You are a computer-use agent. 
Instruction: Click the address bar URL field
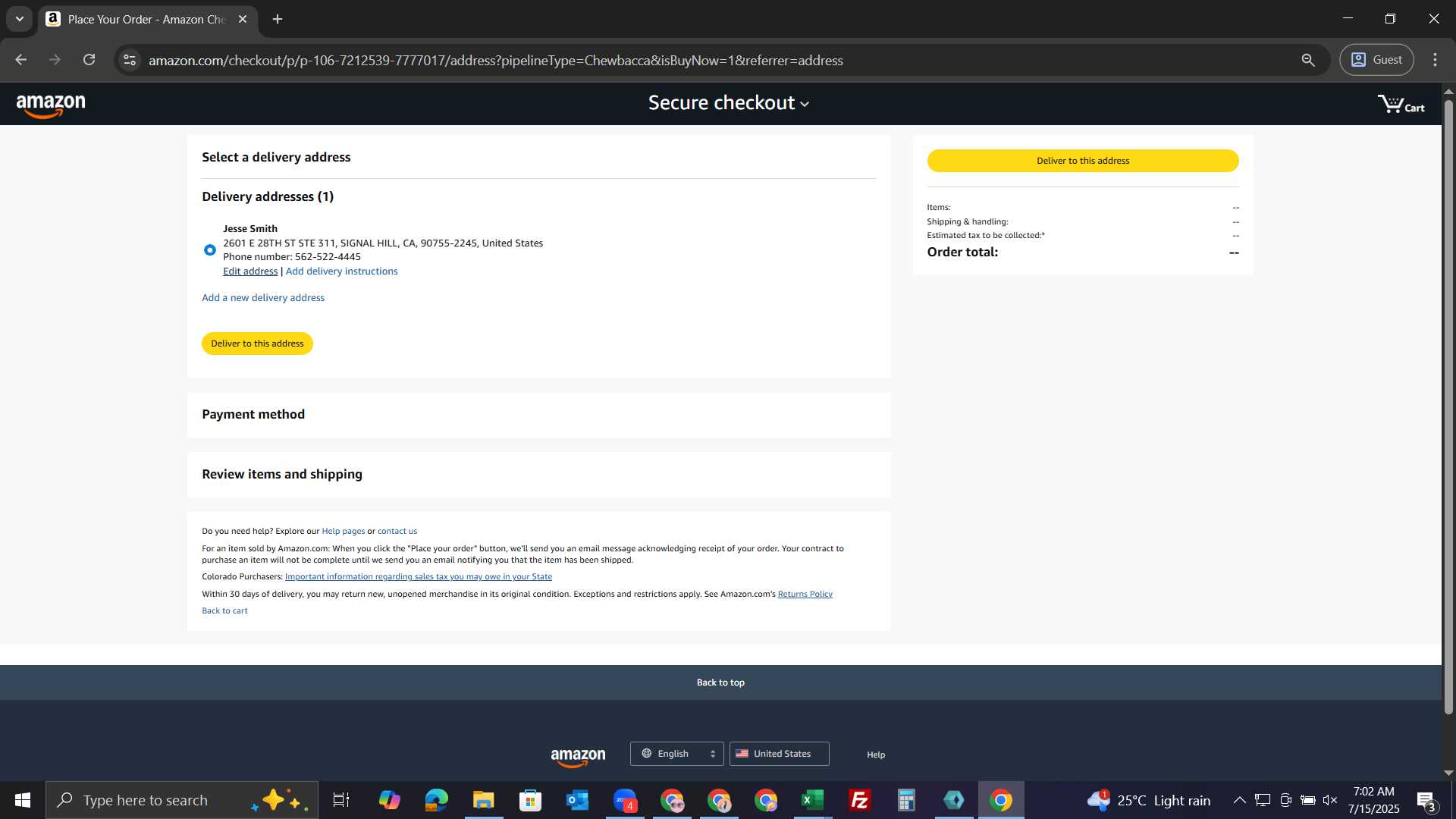coord(495,61)
